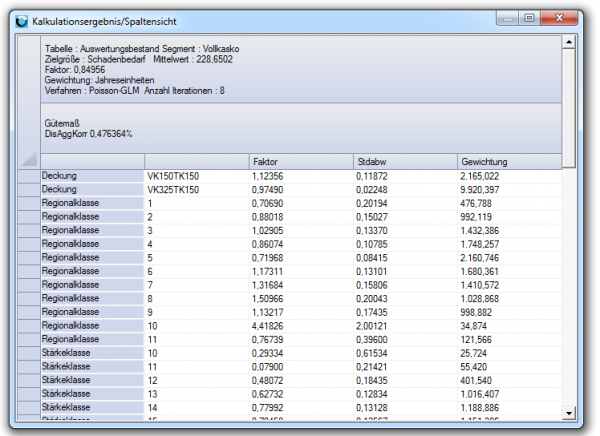Click Gewichtung value 34,874
The height and width of the screenshot is (436, 600).
coord(473,326)
